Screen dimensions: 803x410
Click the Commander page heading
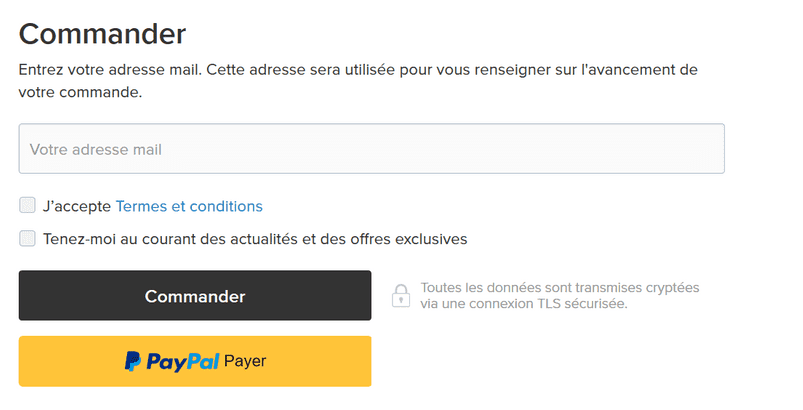(102, 34)
